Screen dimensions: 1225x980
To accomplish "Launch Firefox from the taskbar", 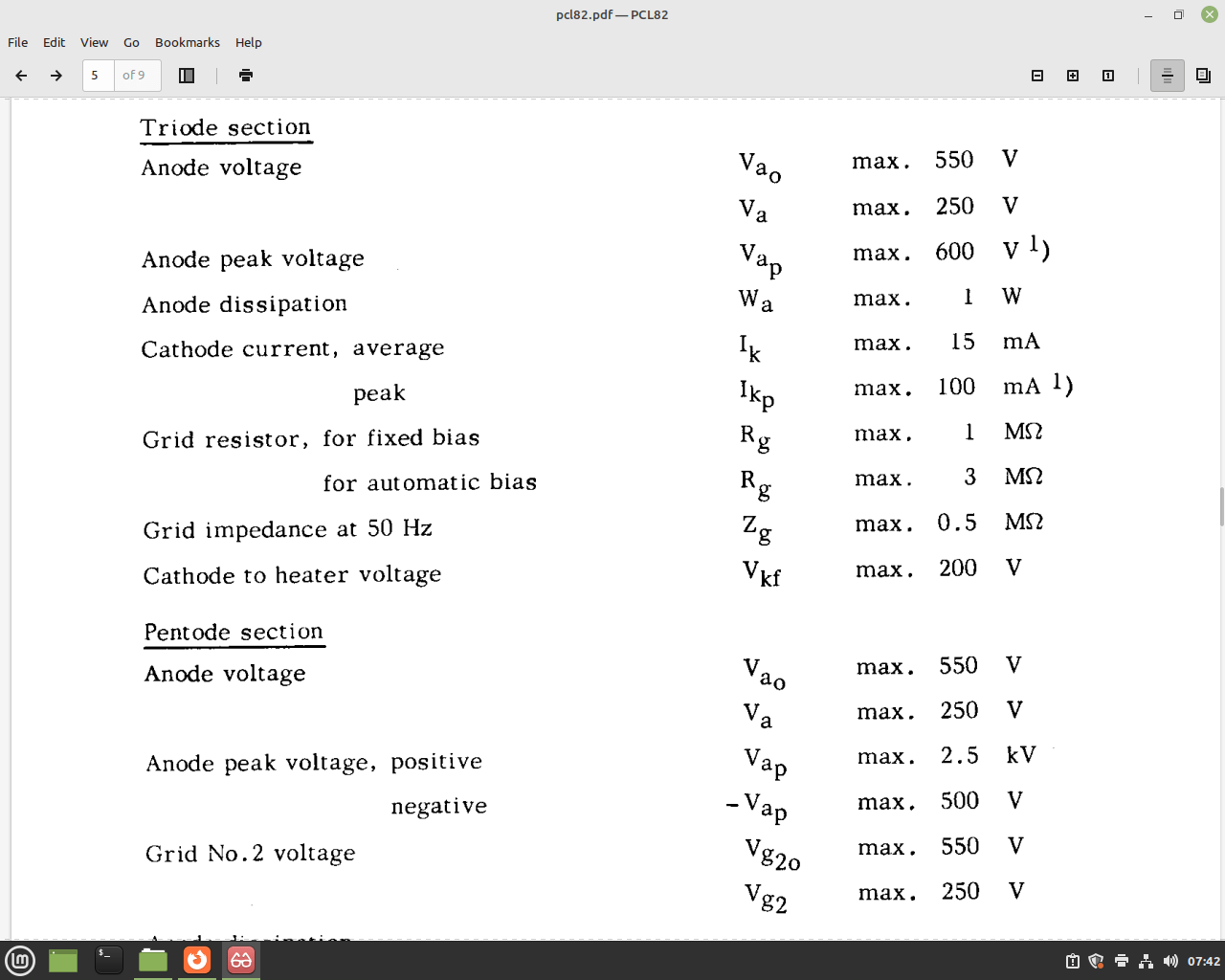I will pyautogui.click(x=197, y=960).
